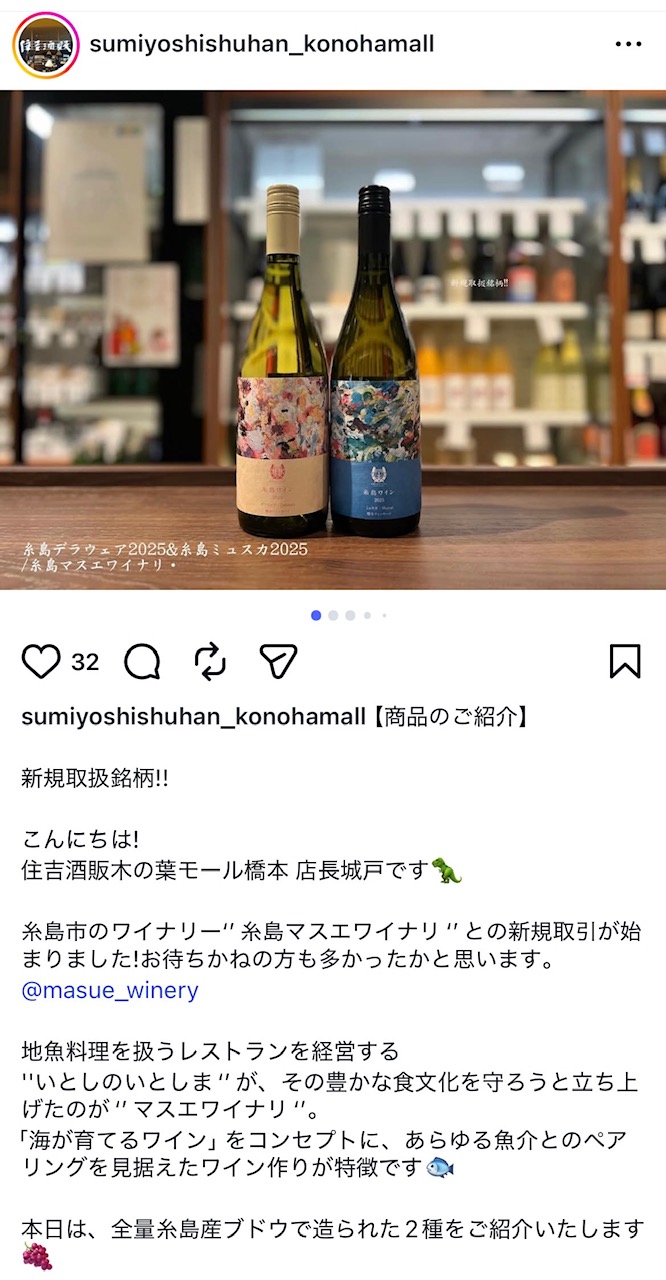666x1280 pixels.
Task: Tap the repost arrows icon
Action: pyautogui.click(x=210, y=661)
